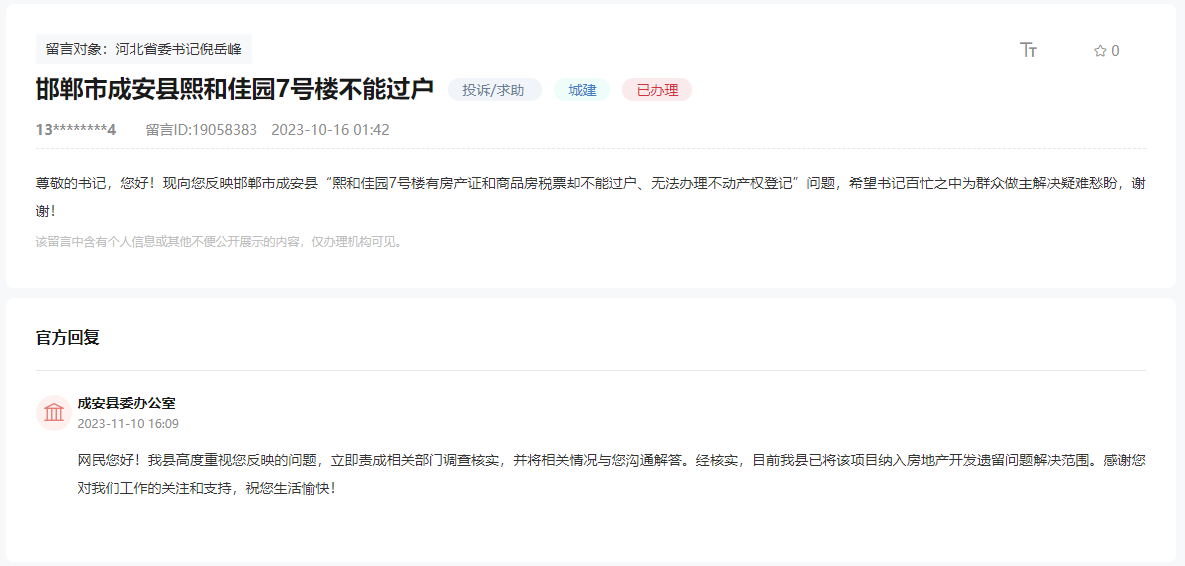
Task: Click the message paragraph beginning 尊敬的书记
Action: 591,197
